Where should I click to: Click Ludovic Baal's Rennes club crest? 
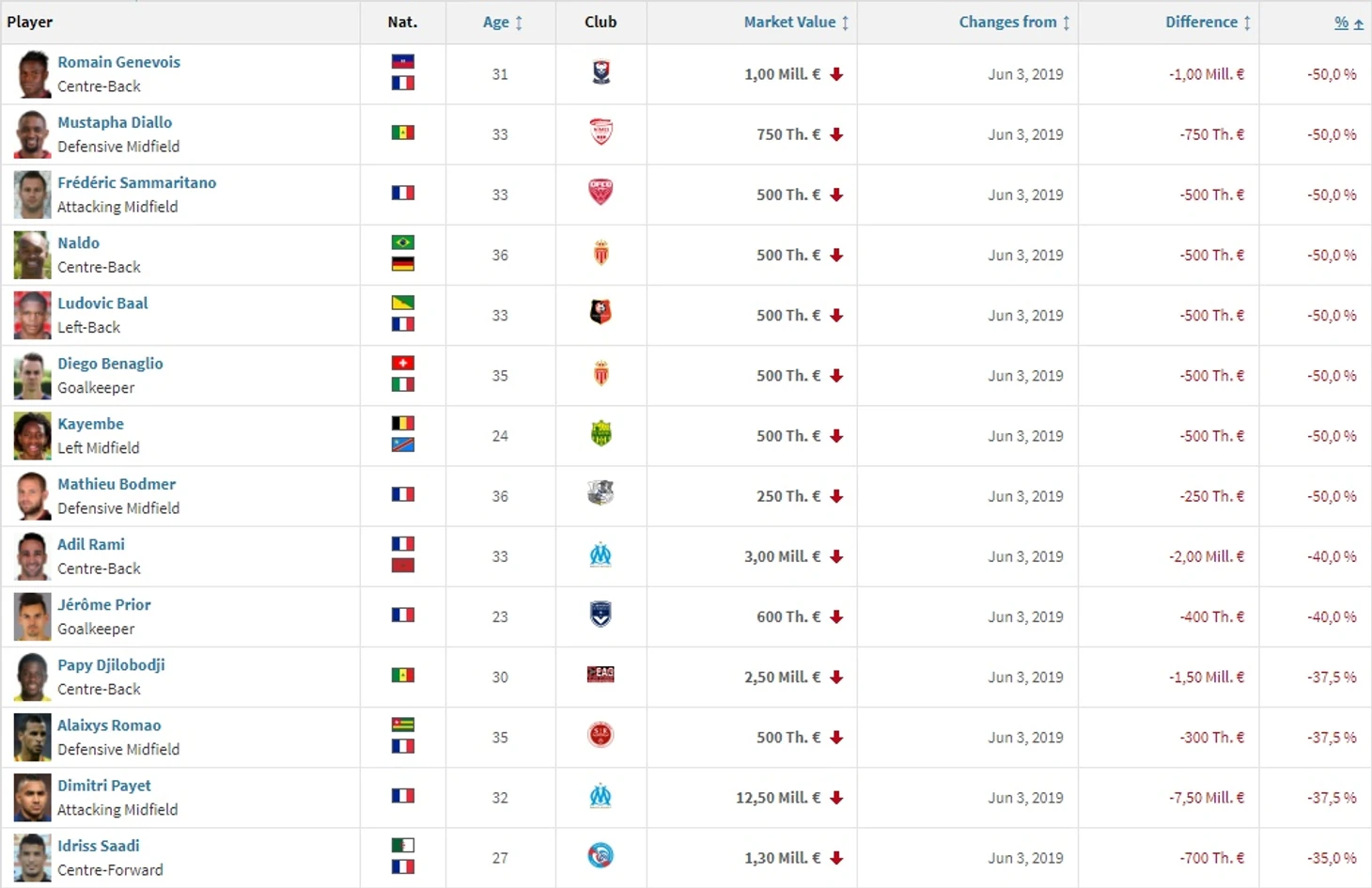(x=600, y=313)
